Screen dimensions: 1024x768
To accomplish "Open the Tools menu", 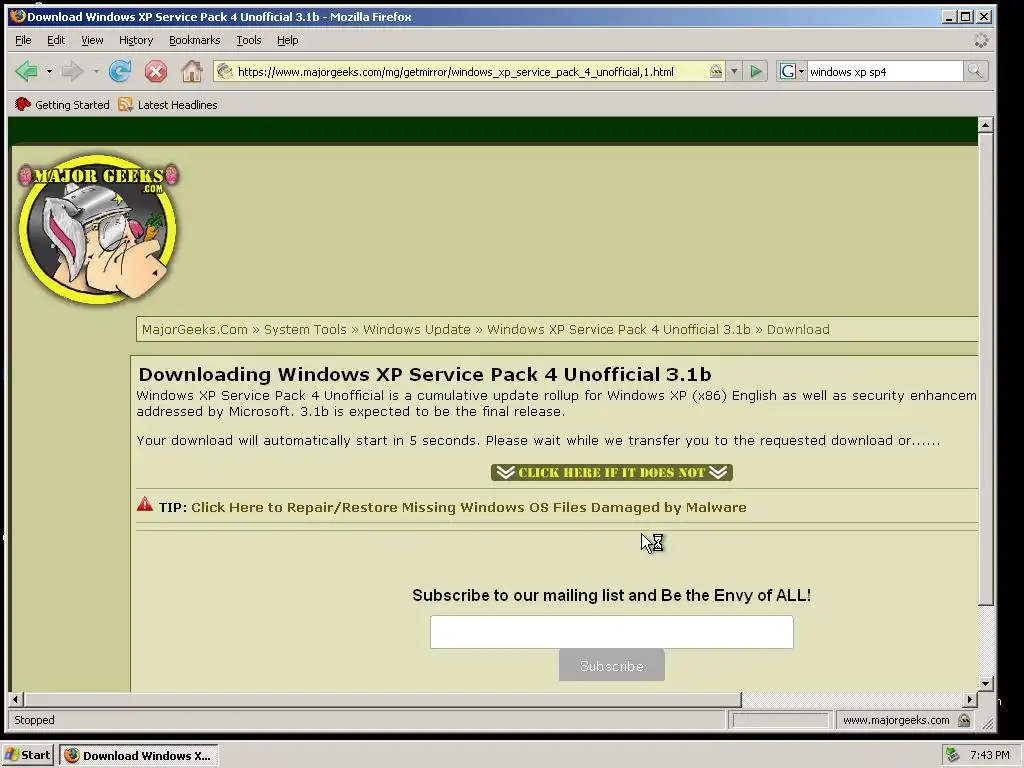I will pyautogui.click(x=248, y=40).
